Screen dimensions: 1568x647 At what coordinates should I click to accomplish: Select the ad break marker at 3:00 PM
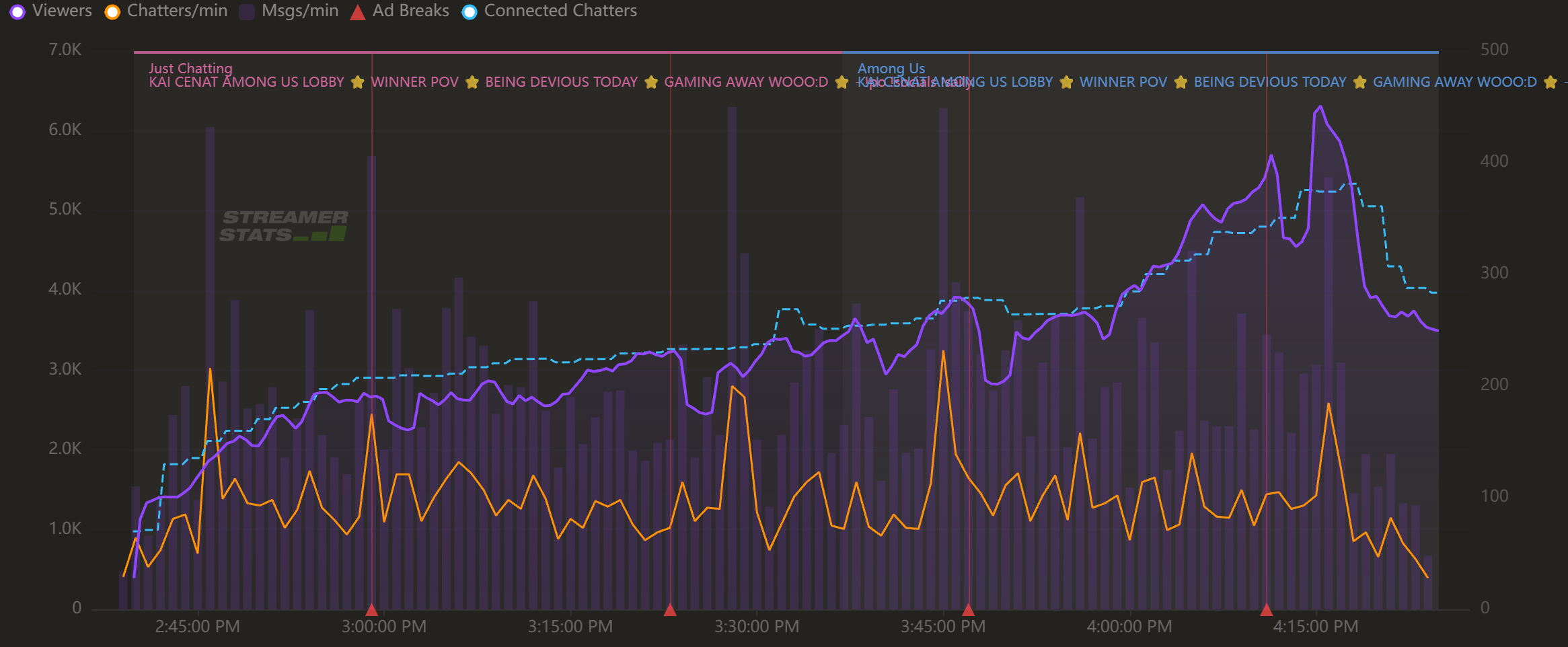point(371,610)
